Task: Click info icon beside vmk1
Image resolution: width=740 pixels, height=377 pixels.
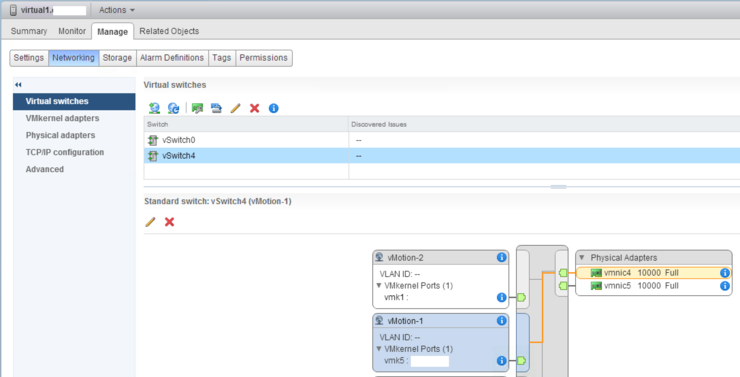Action: tap(502, 297)
